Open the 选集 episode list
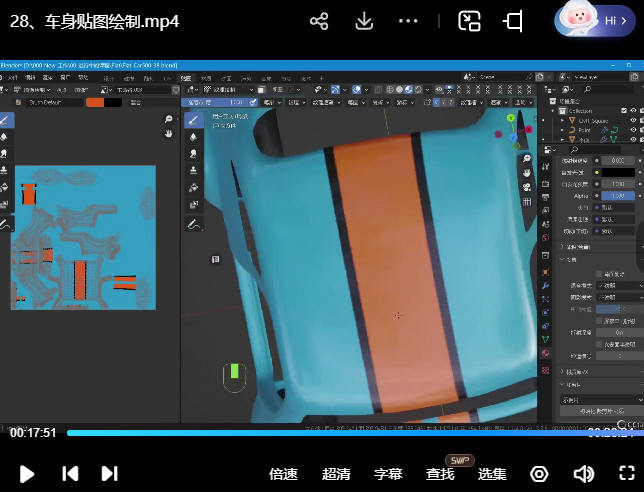644x492 pixels. point(492,474)
